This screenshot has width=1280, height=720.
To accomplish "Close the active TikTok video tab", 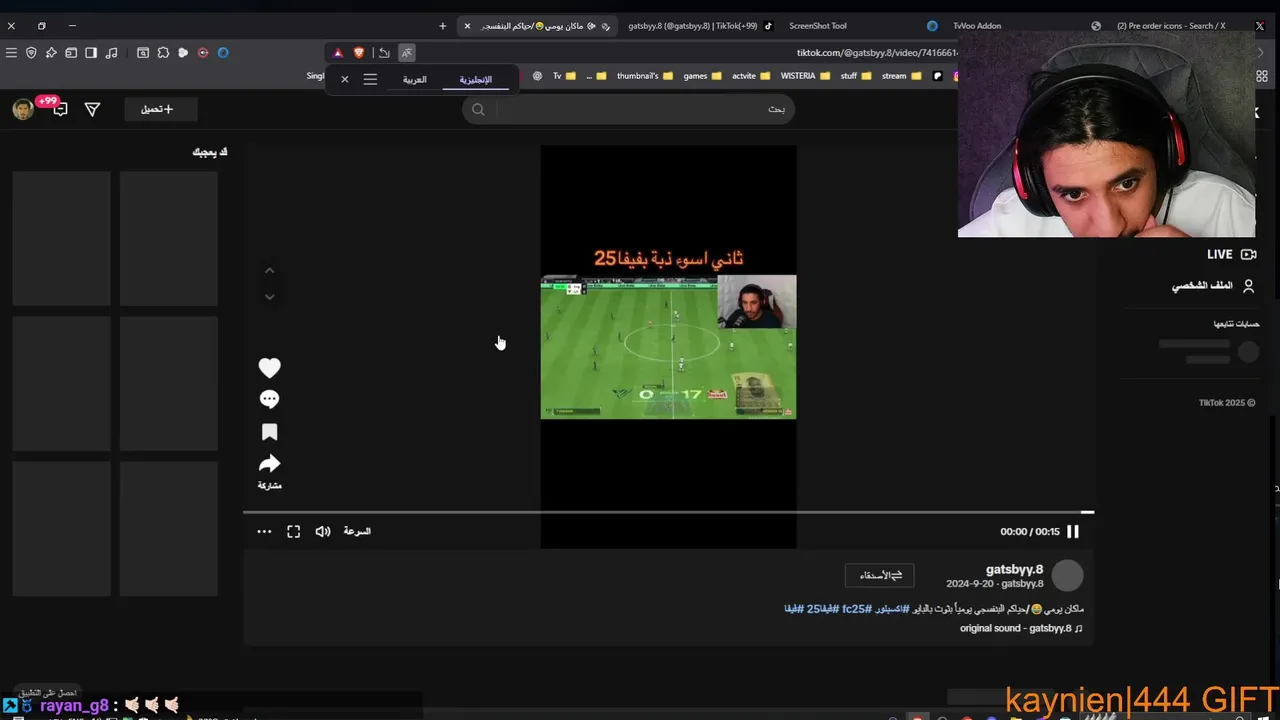I will (467, 26).
